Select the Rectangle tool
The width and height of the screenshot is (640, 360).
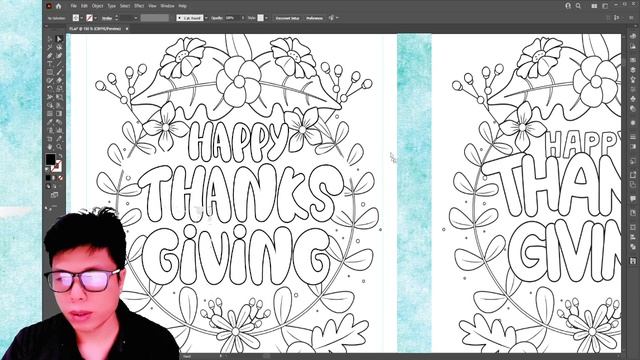click(x=50, y=72)
